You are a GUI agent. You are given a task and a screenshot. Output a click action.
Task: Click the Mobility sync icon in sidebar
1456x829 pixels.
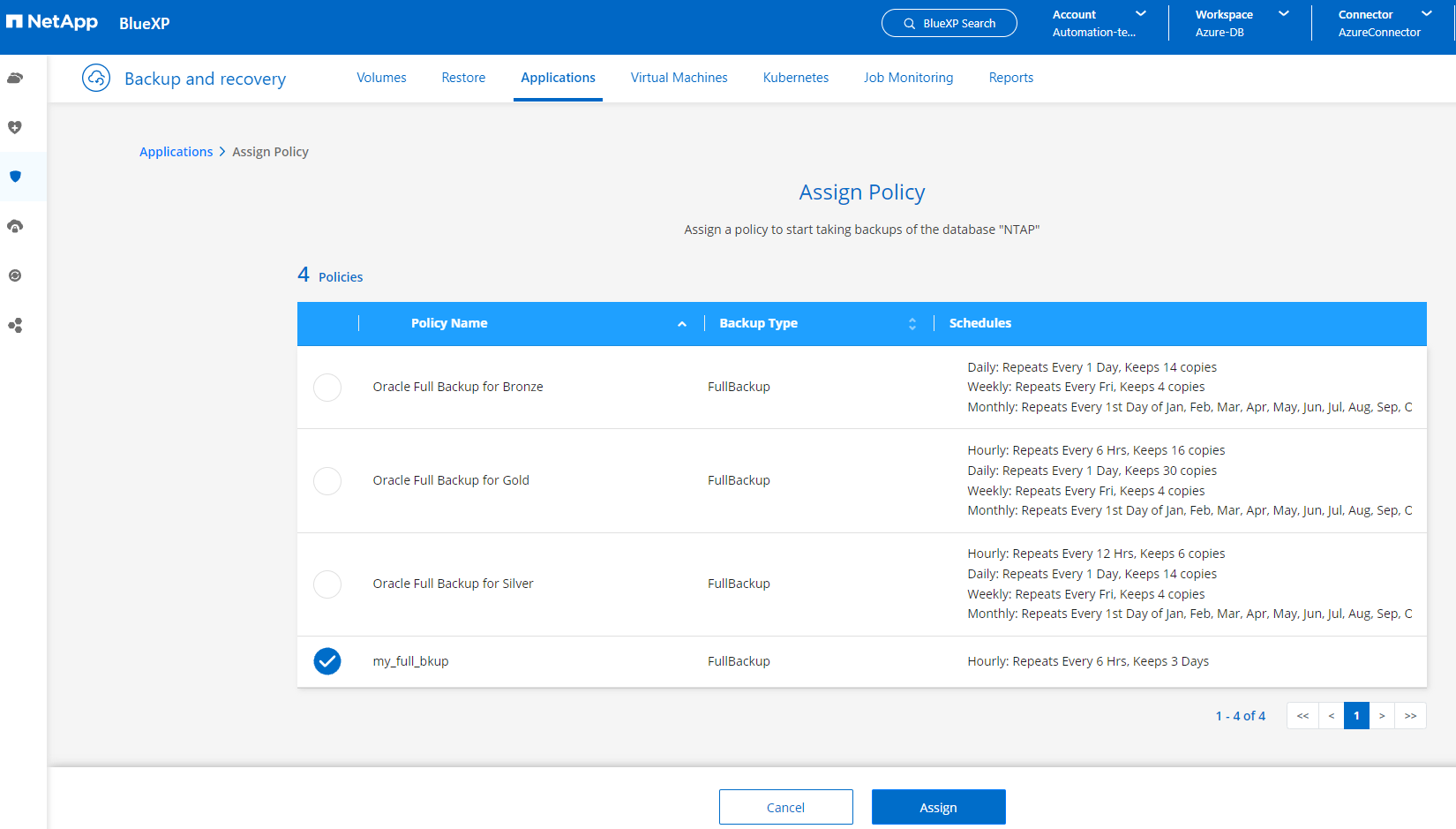(15, 275)
